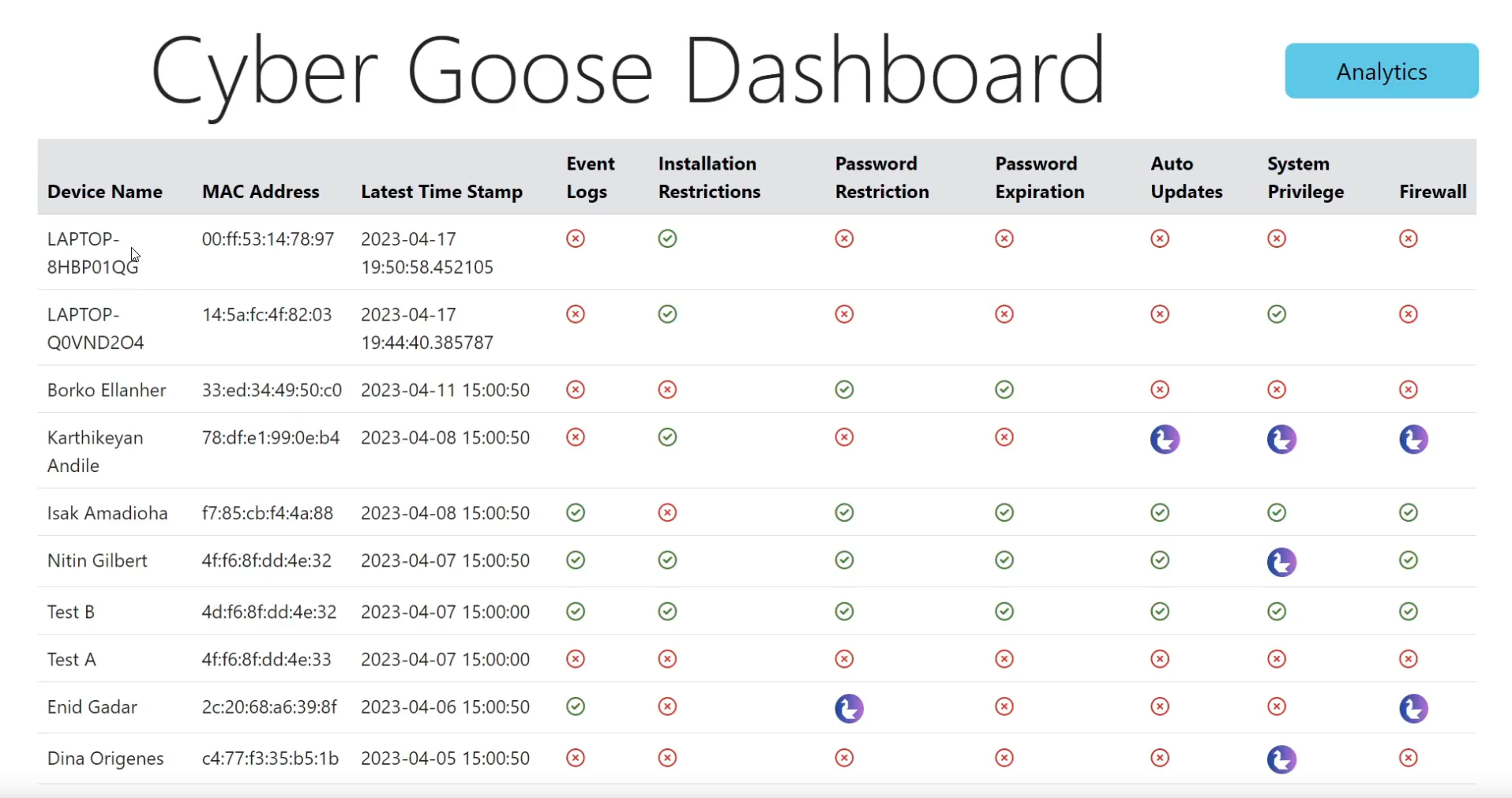
Task: Click System Privilege goose icon for Dina Origenes
Action: click(x=1282, y=760)
